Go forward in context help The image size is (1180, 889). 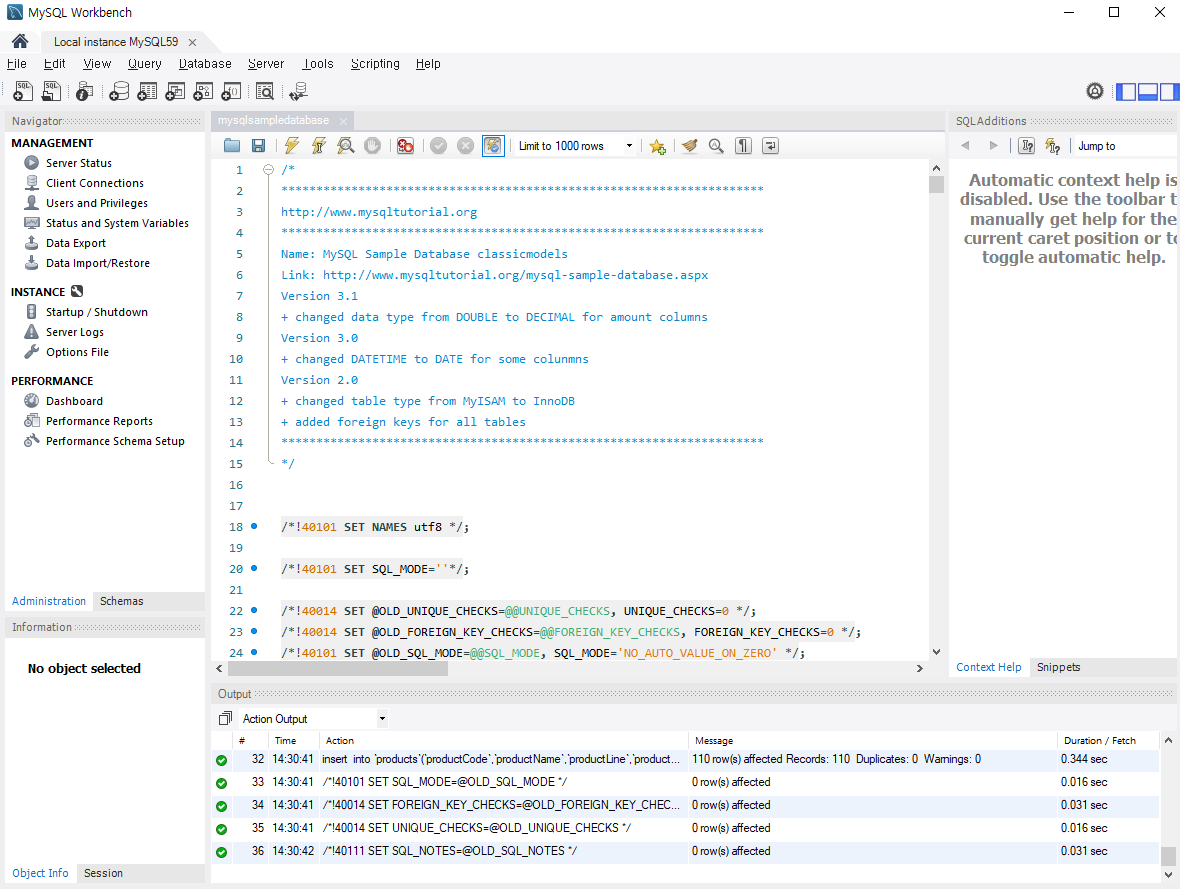click(993, 146)
